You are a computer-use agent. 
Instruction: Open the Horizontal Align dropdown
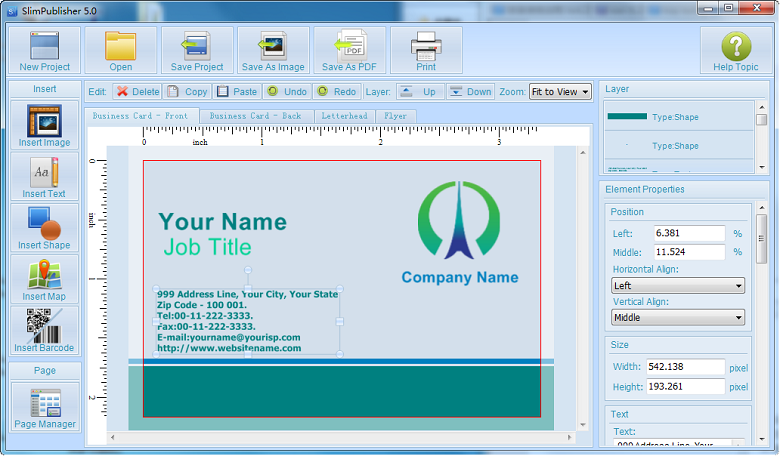[x=678, y=286]
